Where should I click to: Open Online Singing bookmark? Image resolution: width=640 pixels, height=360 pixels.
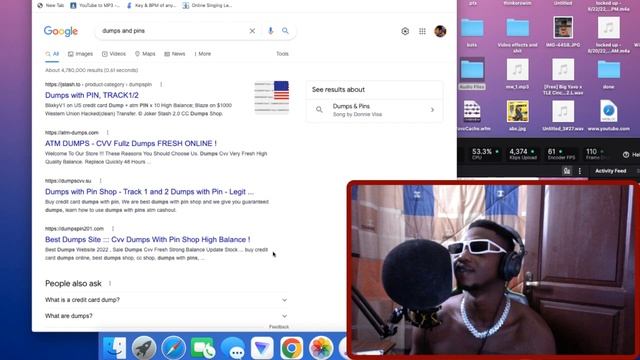[207, 5]
